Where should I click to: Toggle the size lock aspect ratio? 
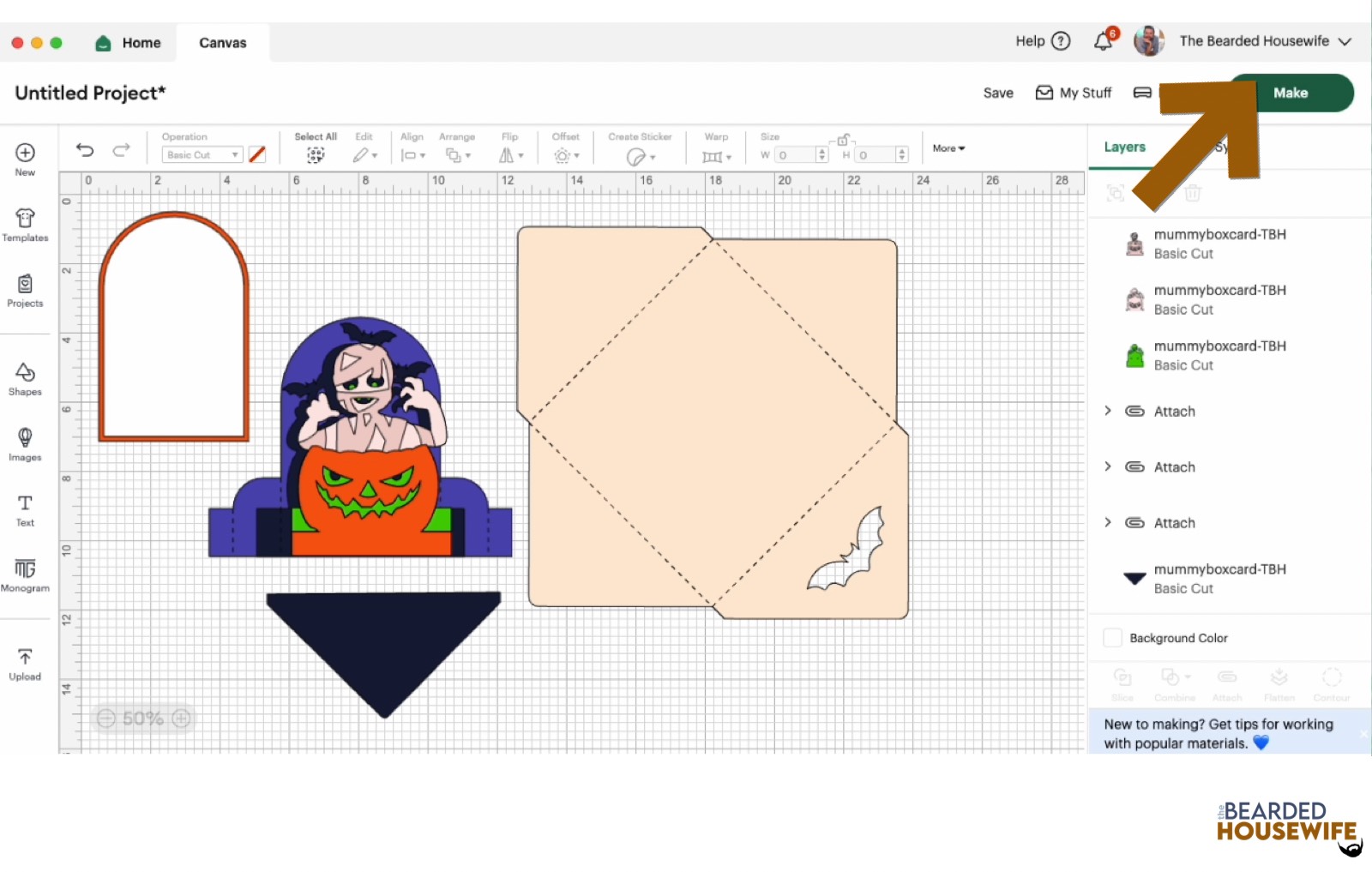tap(844, 140)
